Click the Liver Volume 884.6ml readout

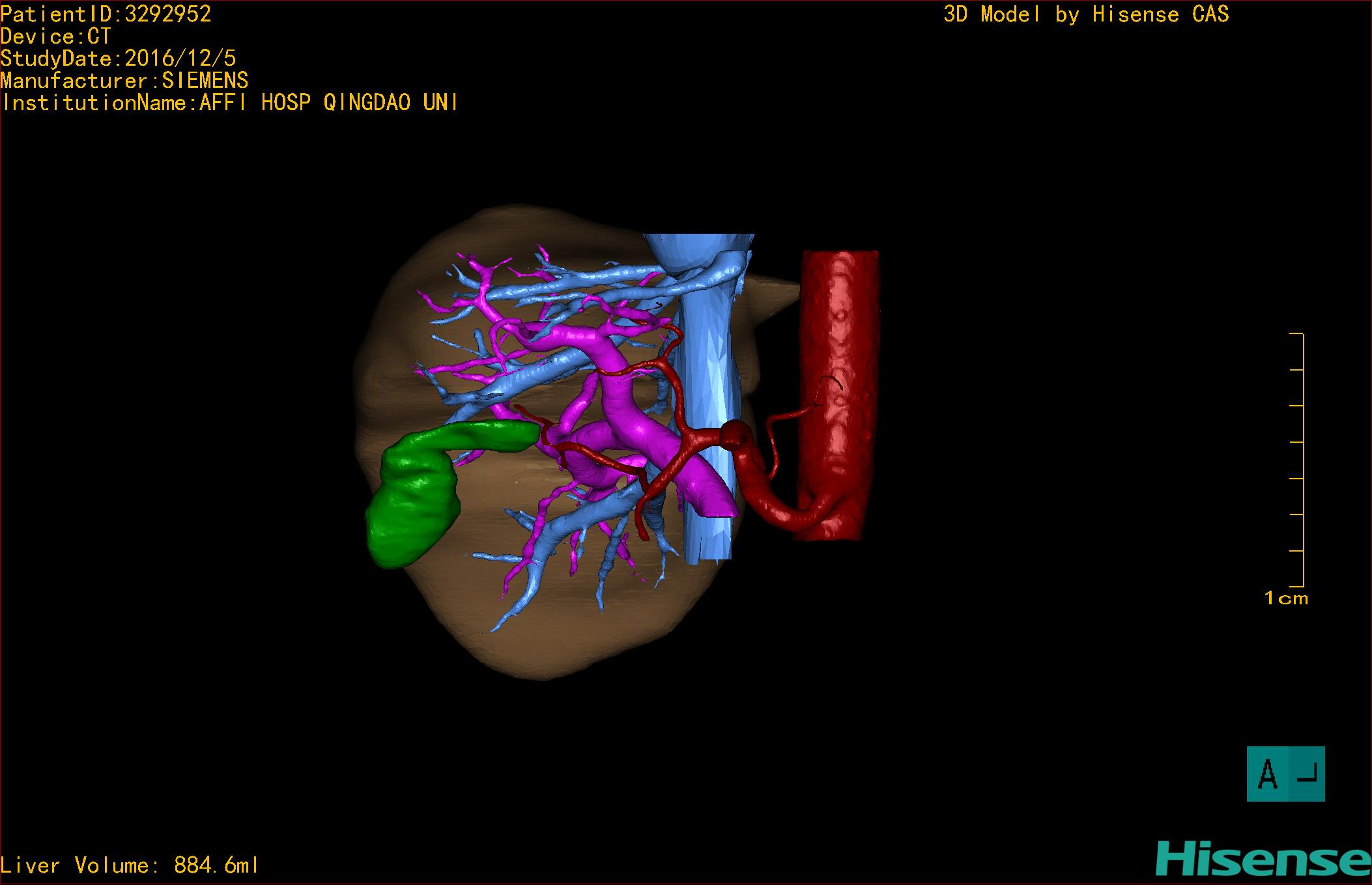point(130,865)
